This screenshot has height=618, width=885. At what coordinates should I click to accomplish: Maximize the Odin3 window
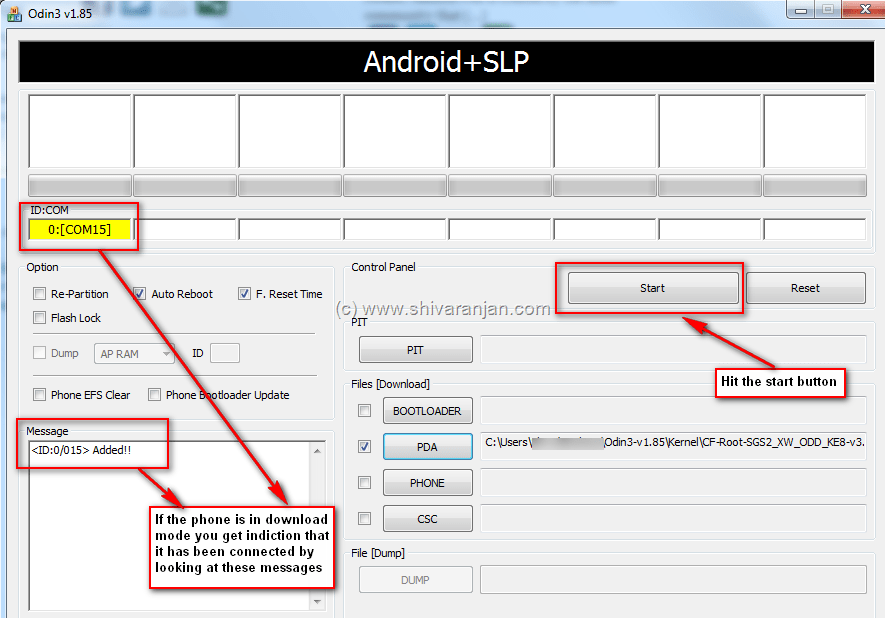click(x=828, y=10)
